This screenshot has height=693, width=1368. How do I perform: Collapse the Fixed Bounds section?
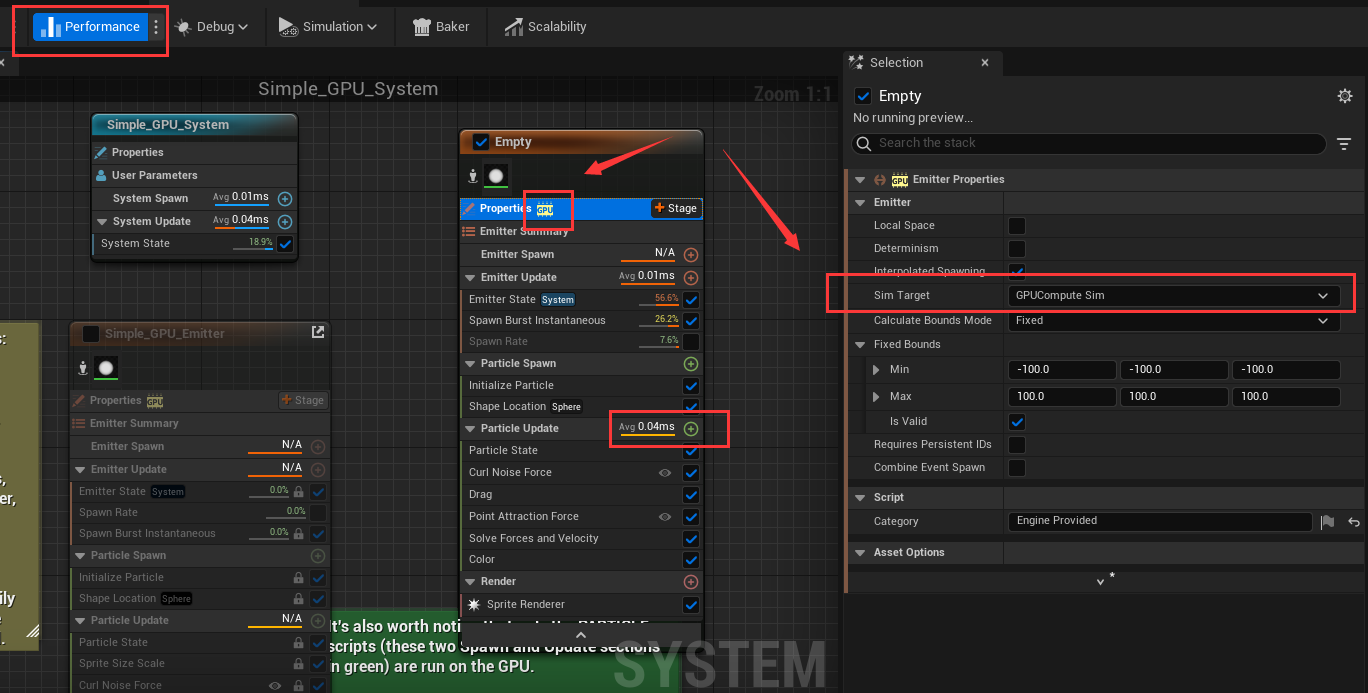(860, 345)
